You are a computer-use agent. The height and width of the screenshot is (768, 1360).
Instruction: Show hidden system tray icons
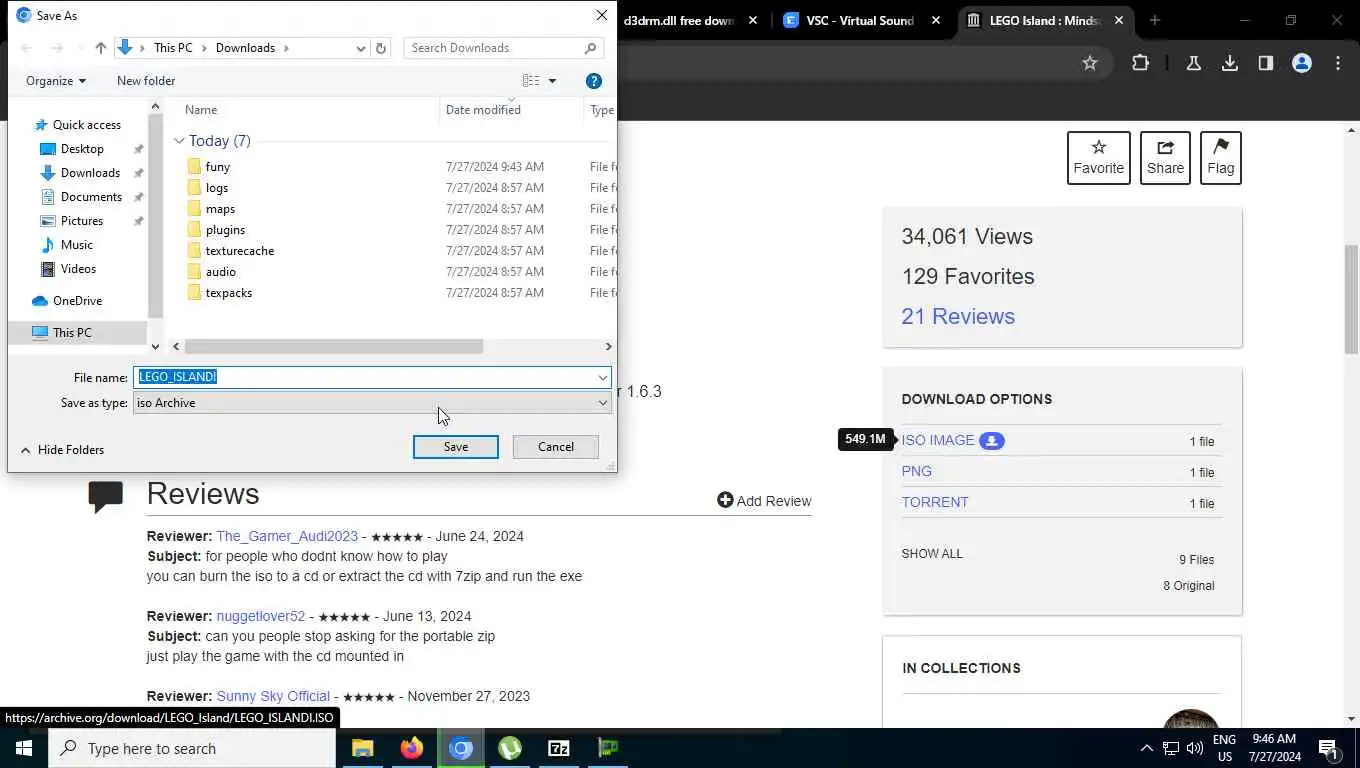point(1146,748)
